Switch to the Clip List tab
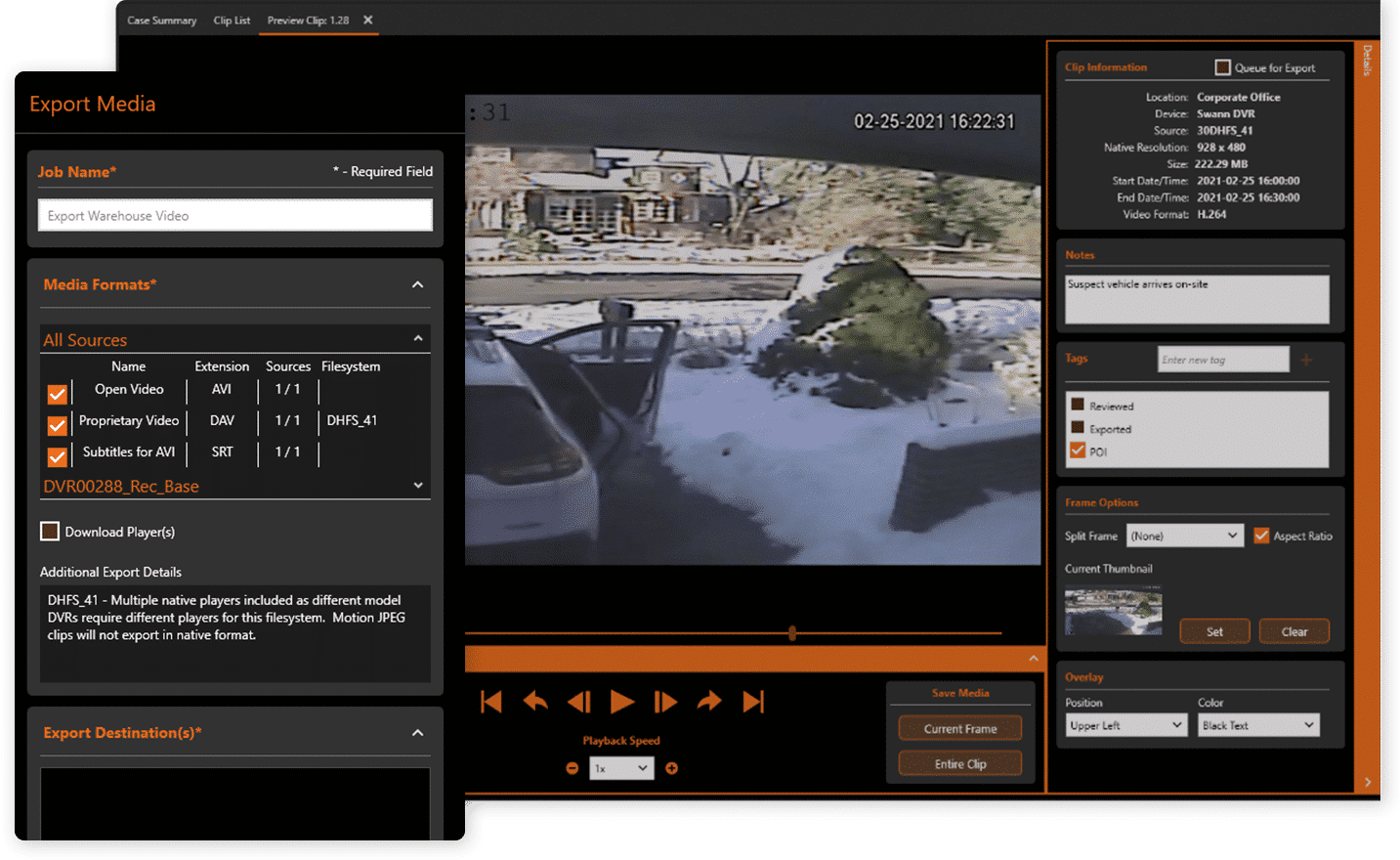The height and width of the screenshot is (860, 1400). click(x=232, y=20)
